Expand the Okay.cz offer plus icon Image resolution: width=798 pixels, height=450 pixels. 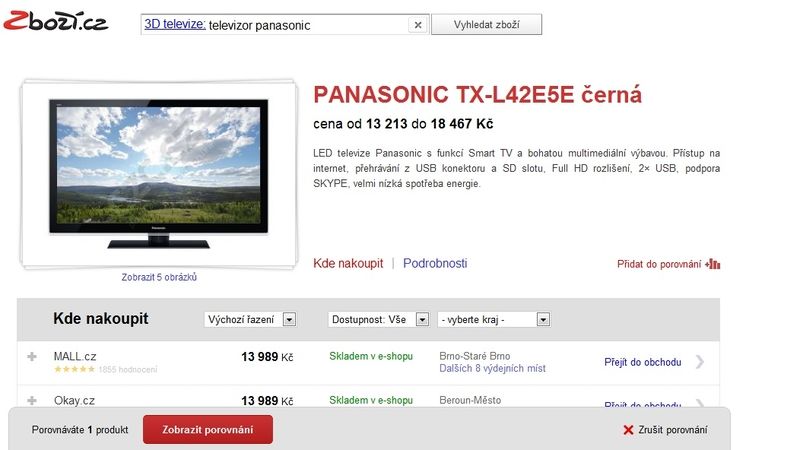pos(32,401)
